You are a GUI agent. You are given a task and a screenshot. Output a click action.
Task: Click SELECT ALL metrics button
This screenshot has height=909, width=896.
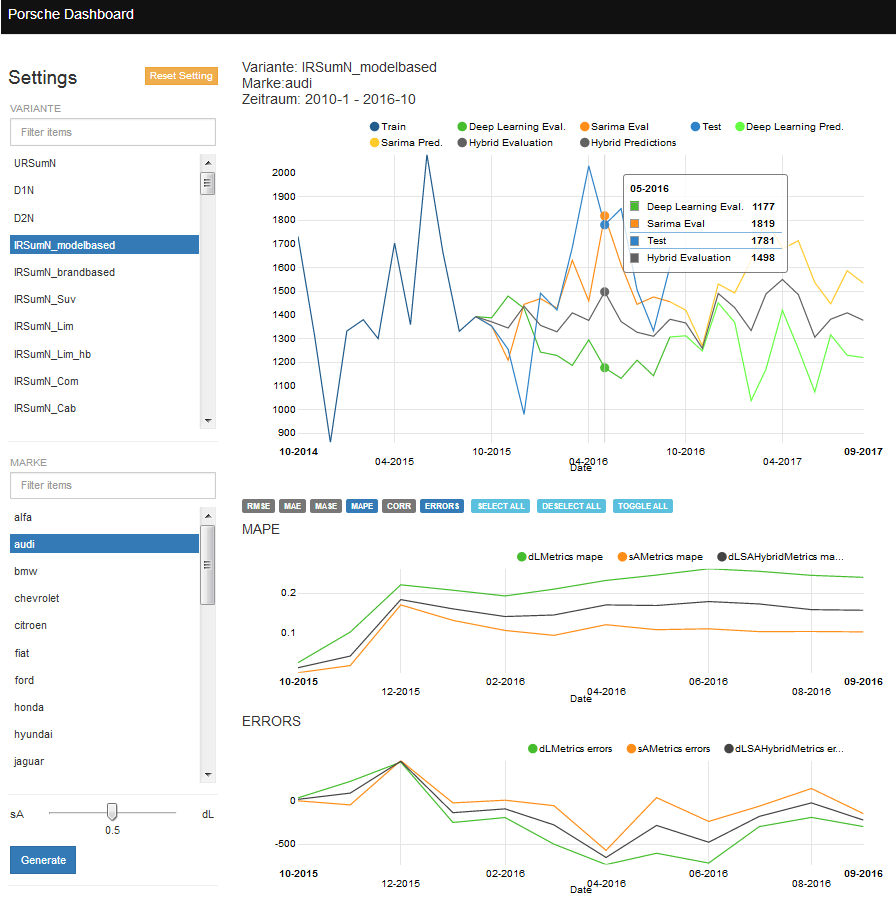point(500,506)
